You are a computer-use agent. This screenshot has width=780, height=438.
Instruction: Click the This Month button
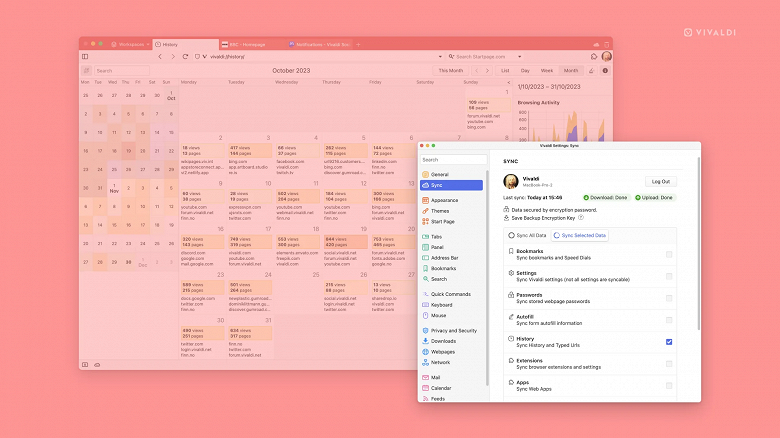[x=451, y=71]
